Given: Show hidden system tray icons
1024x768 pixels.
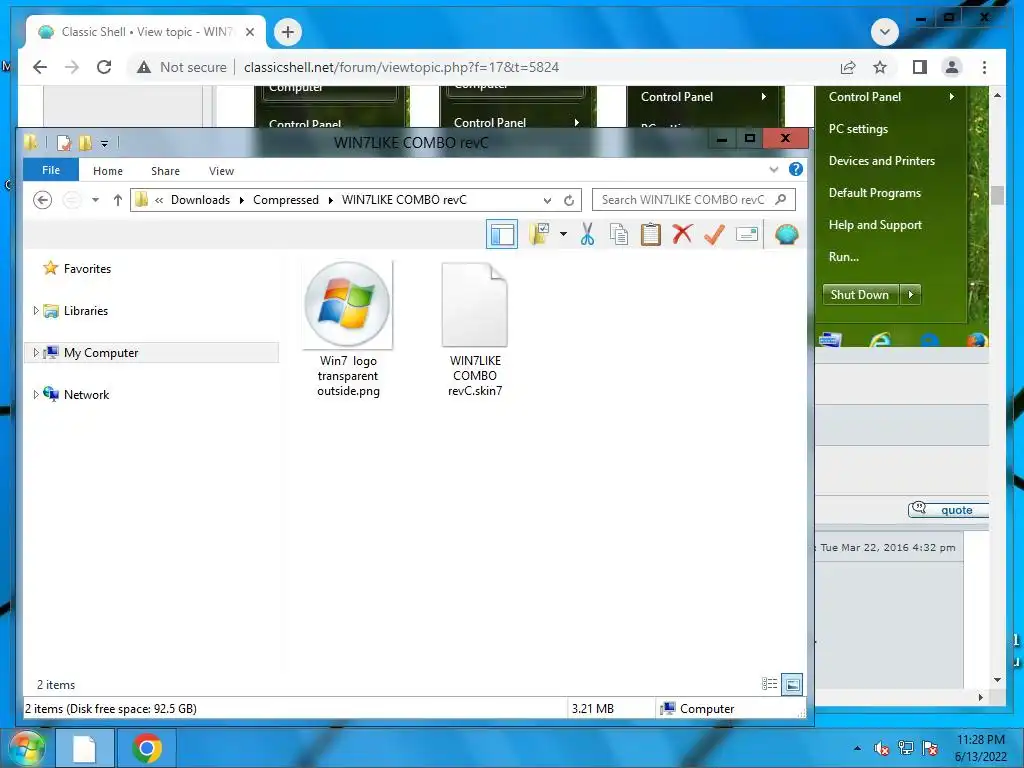Looking at the screenshot, I should coord(857,748).
